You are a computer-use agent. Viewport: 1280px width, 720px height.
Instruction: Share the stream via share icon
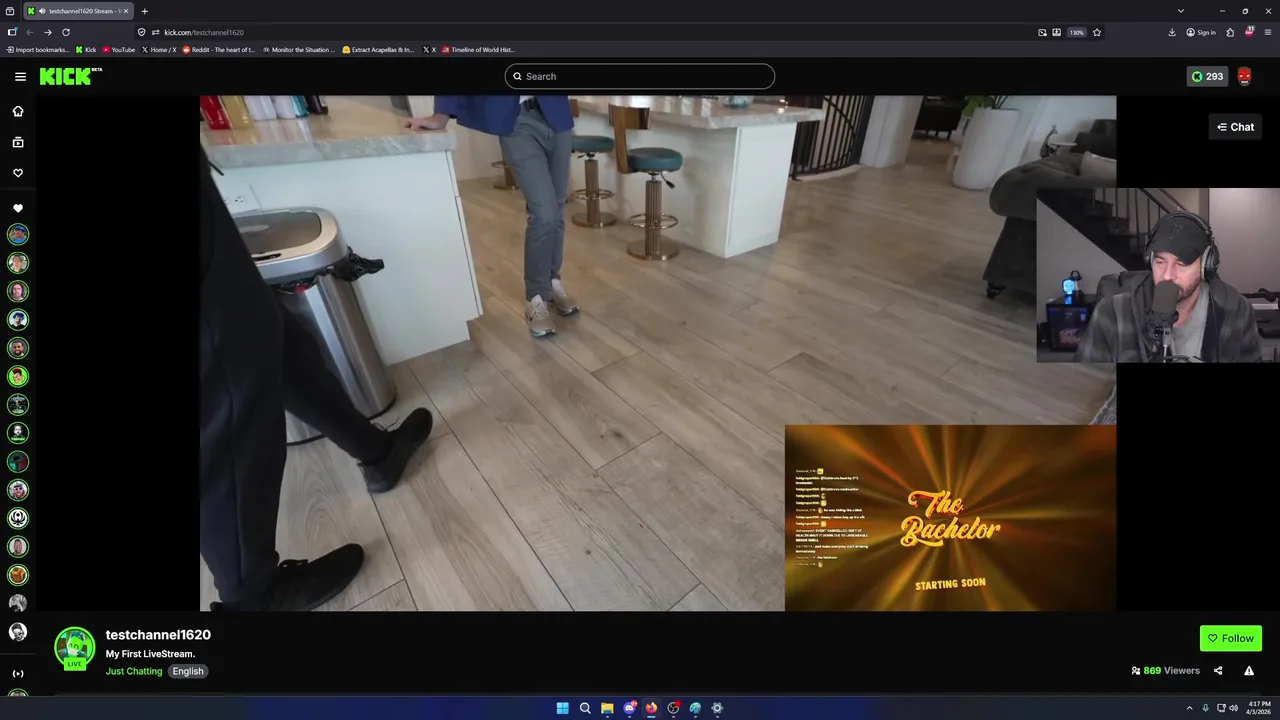pos(1218,671)
